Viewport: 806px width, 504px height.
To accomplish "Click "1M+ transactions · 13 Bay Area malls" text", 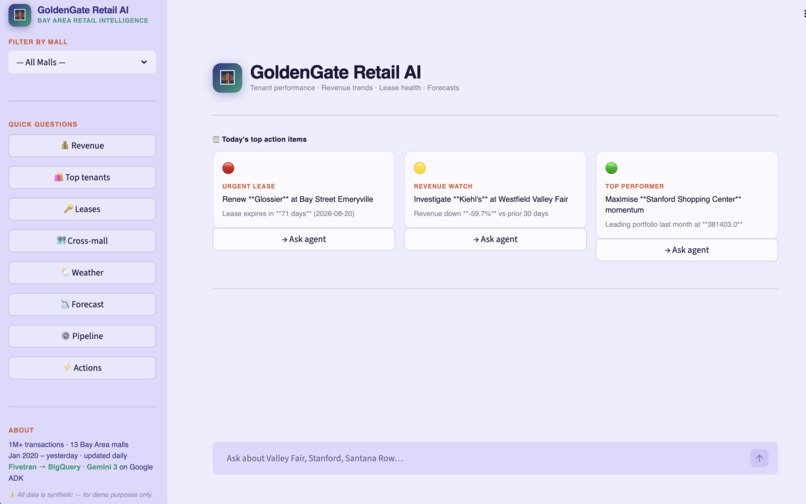I will point(68,444).
